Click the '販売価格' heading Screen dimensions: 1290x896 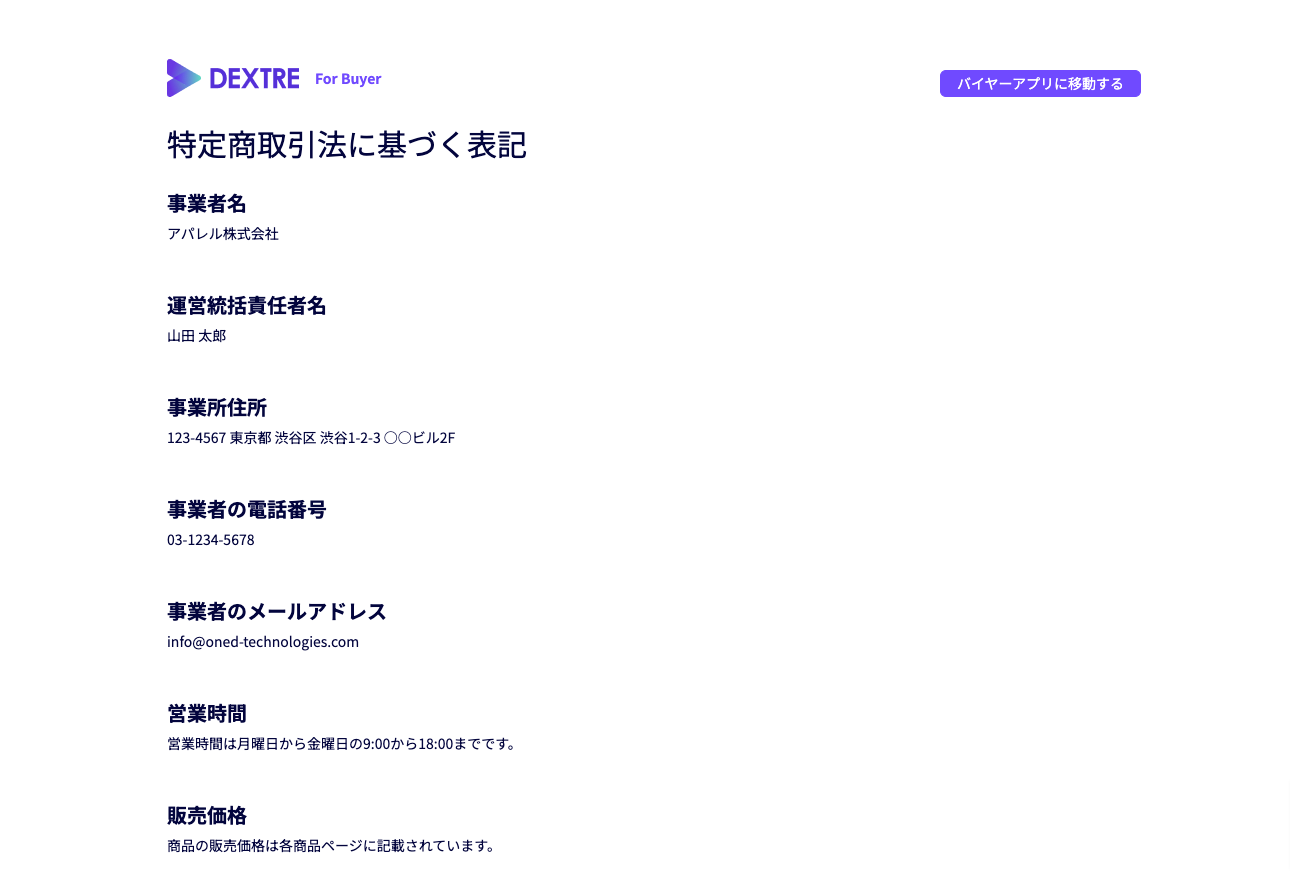click(207, 816)
